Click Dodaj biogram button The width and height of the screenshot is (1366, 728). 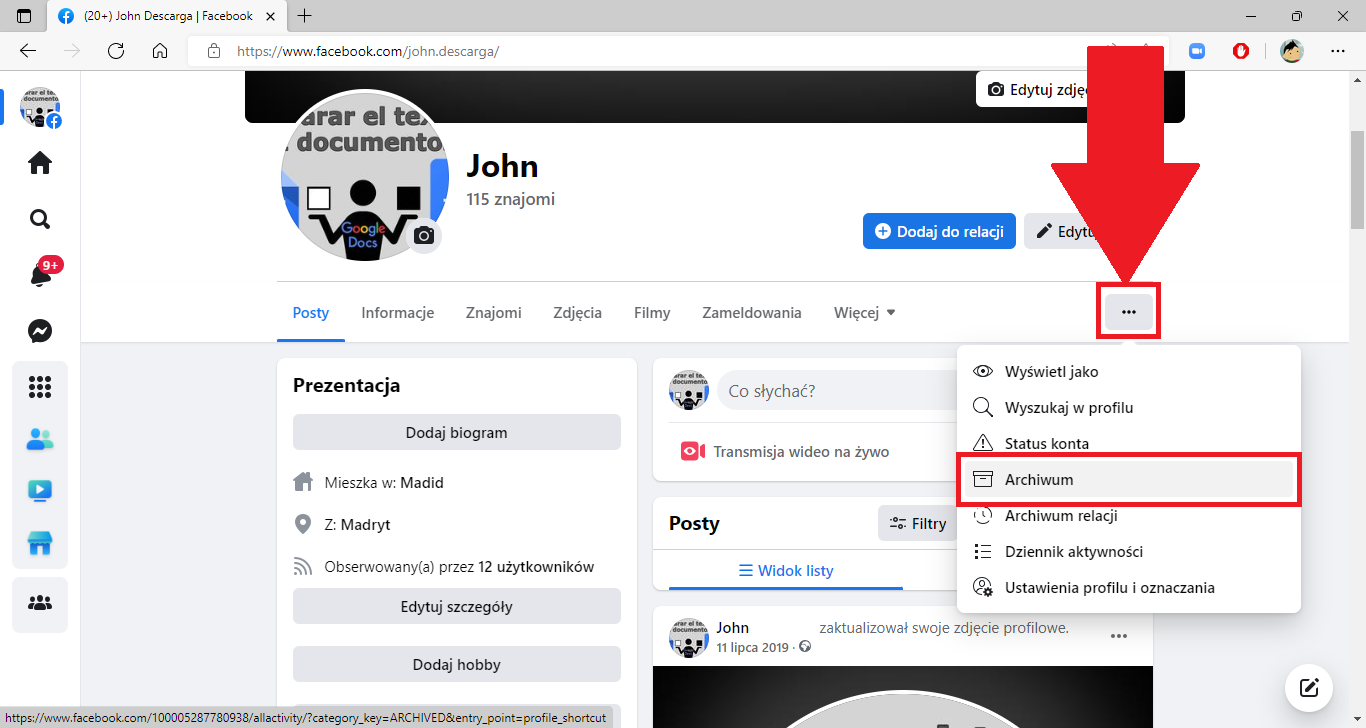point(457,433)
